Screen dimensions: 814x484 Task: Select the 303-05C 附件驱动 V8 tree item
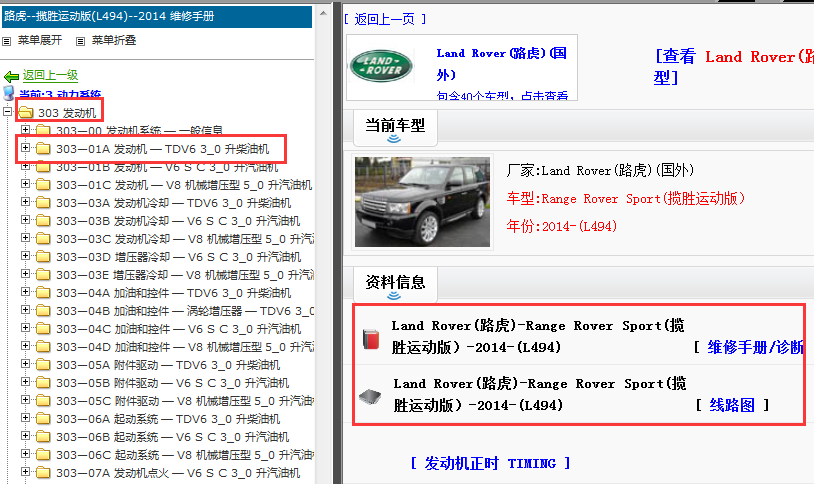(x=185, y=401)
